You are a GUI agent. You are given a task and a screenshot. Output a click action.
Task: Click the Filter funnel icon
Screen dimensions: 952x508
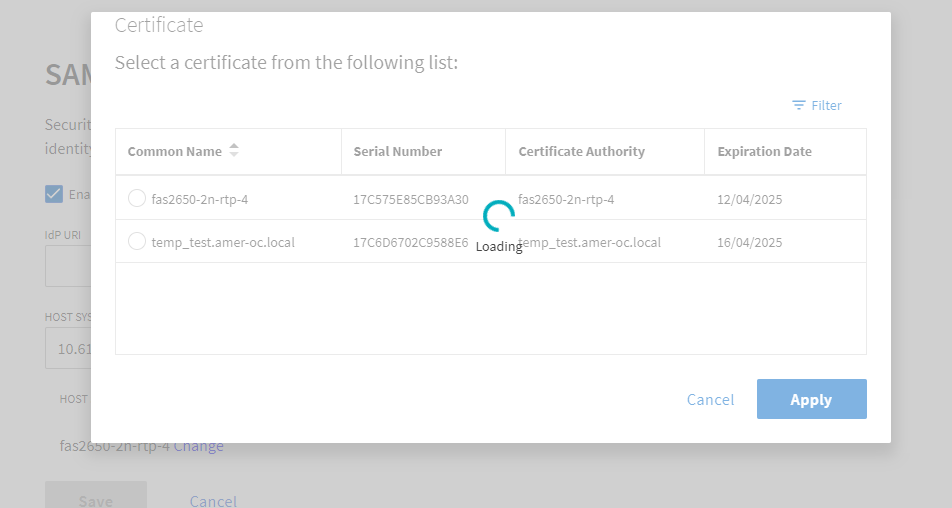pyautogui.click(x=799, y=105)
